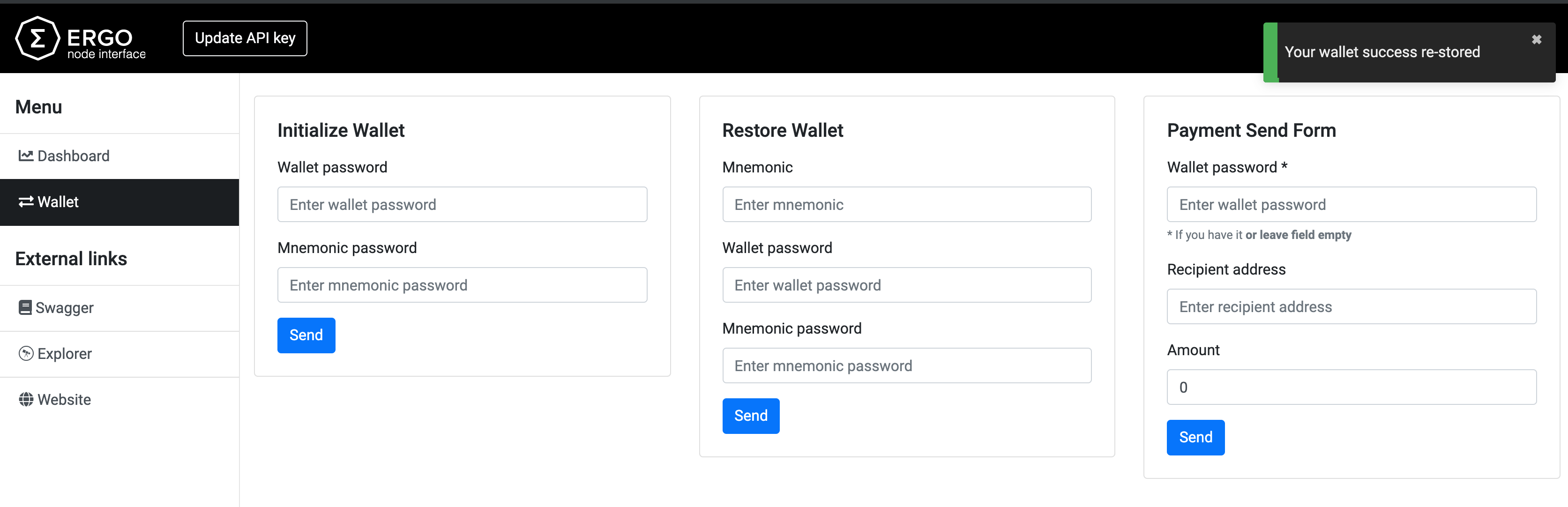
Task: Click Update API key
Action: coord(245,38)
